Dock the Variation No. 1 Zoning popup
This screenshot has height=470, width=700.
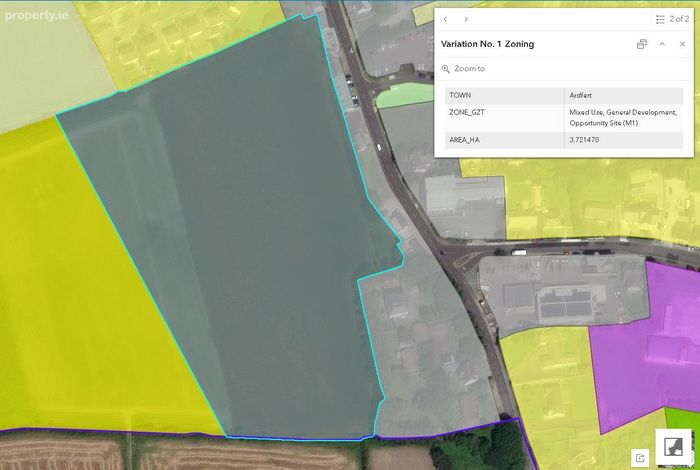point(642,44)
